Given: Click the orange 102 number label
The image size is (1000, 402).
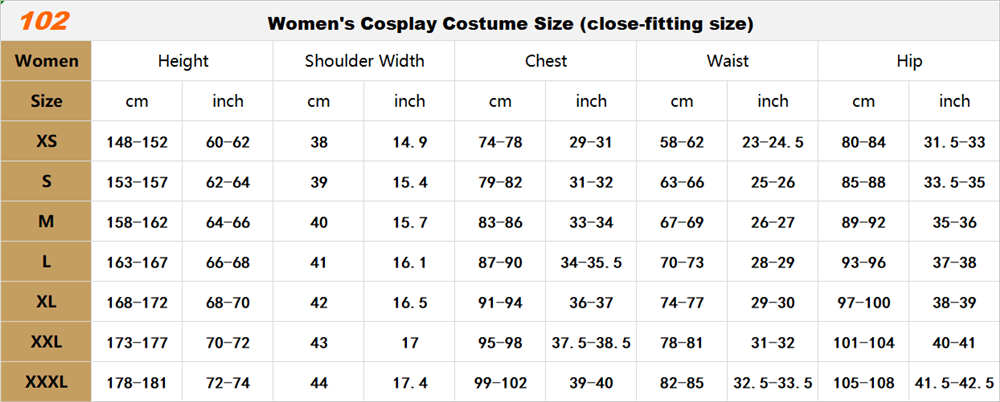Looking at the screenshot, I should (x=45, y=21).
